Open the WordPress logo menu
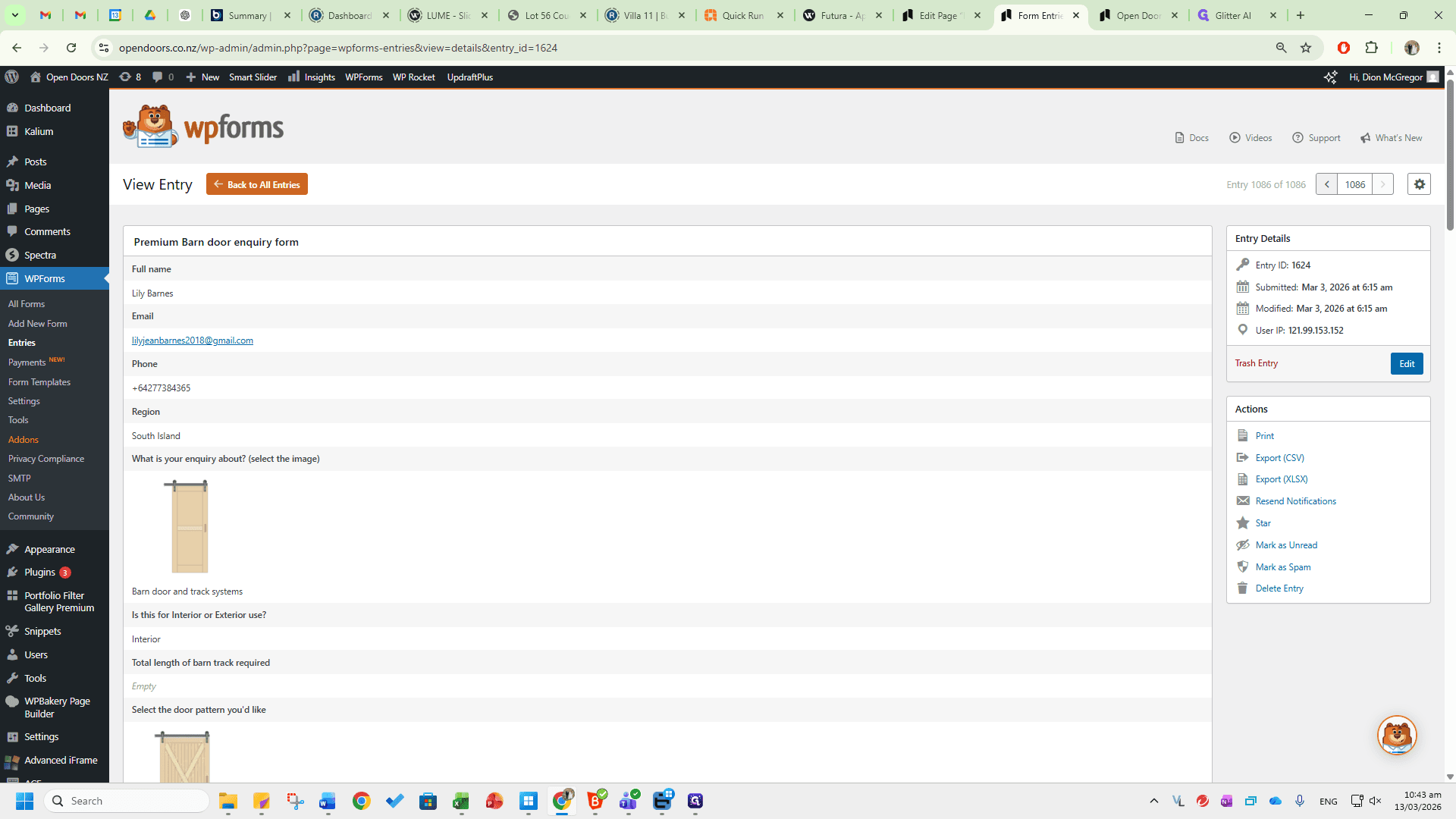The width and height of the screenshot is (1456, 819). point(11,77)
